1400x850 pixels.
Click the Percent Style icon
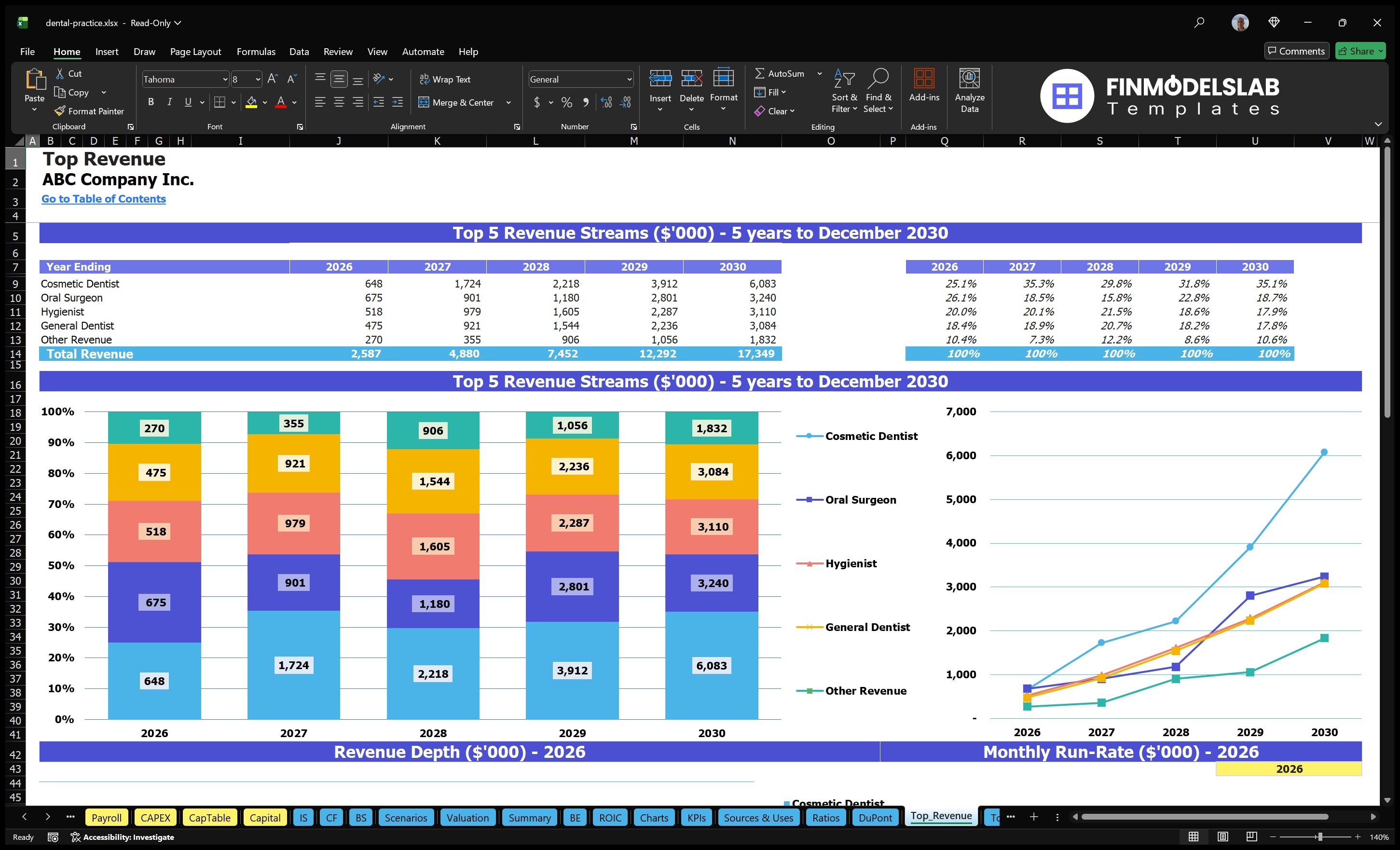pyautogui.click(x=566, y=102)
